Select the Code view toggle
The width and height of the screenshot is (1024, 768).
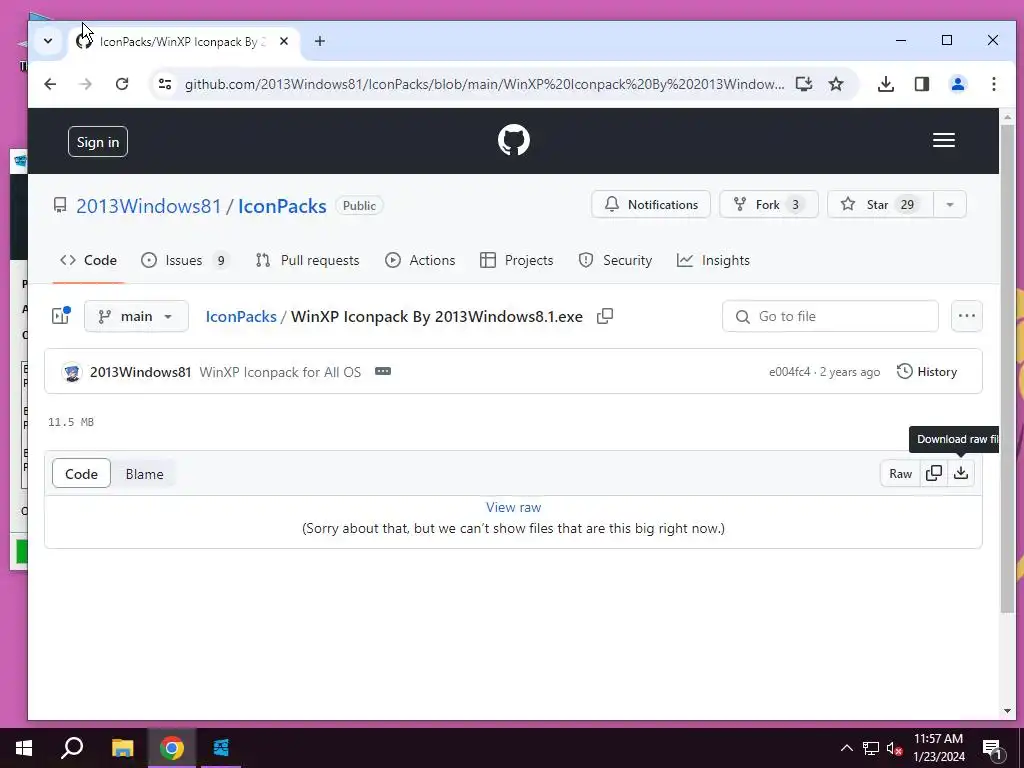click(x=82, y=474)
